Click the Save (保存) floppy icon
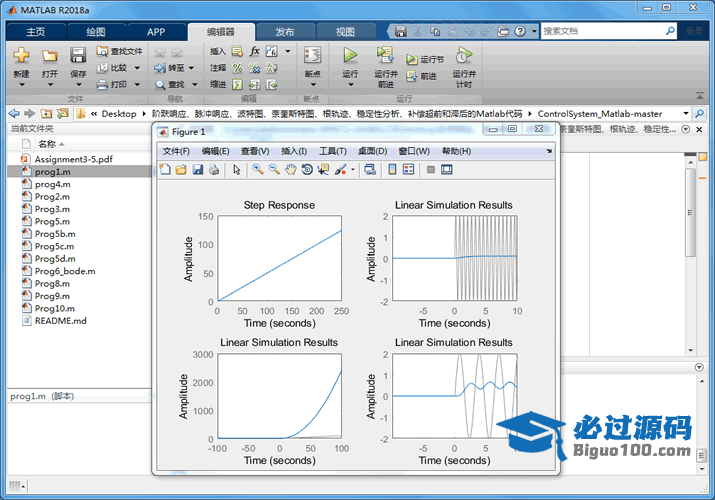Image resolution: width=715 pixels, height=500 pixels. pyautogui.click(x=78, y=55)
